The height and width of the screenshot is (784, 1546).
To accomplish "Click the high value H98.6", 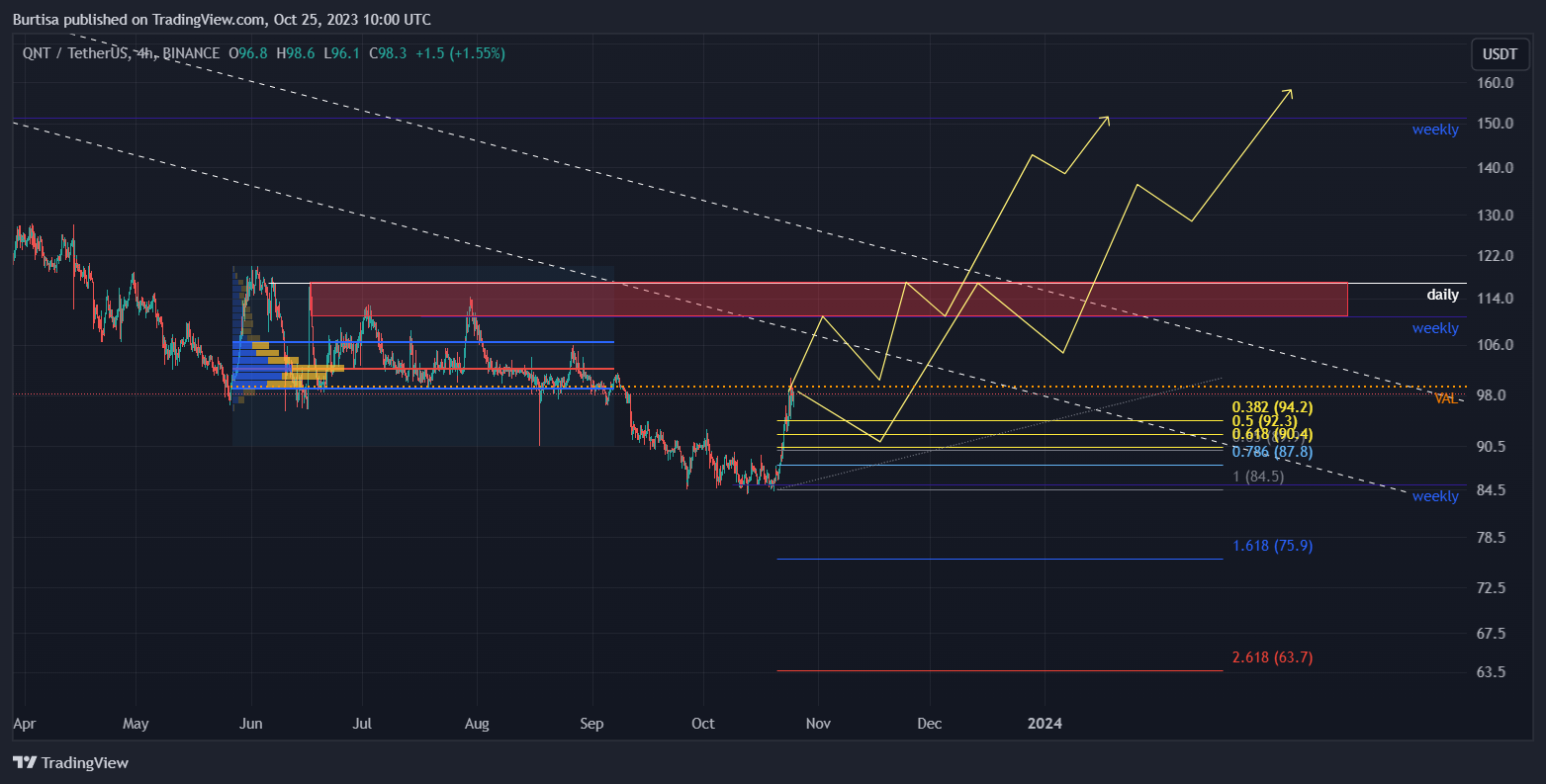I will (295, 53).
